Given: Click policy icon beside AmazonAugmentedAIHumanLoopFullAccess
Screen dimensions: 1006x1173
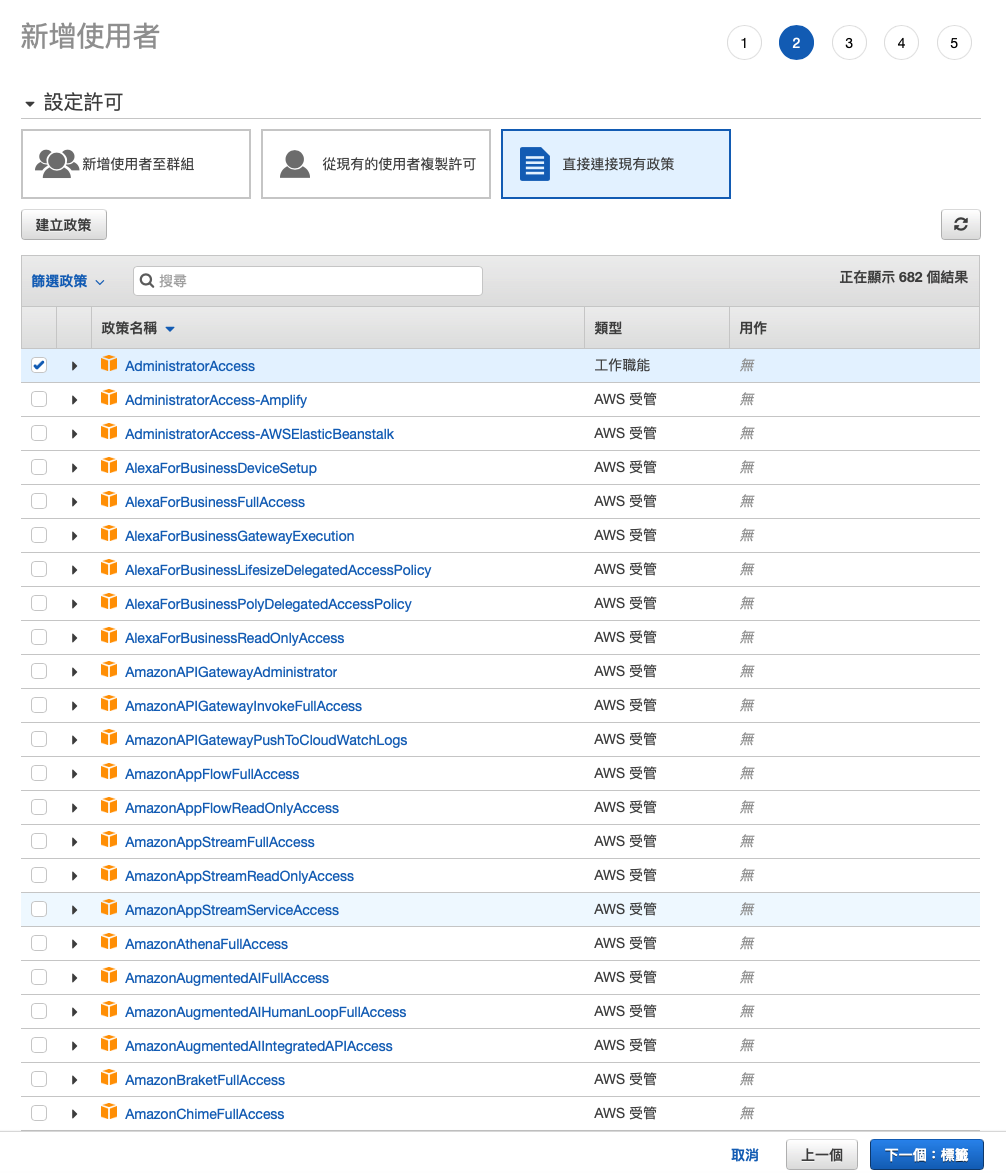Looking at the screenshot, I should [x=109, y=1010].
